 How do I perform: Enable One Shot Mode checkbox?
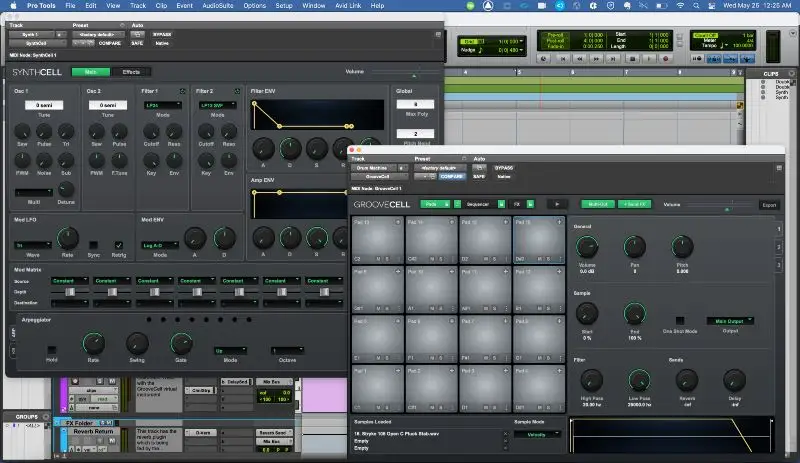coord(679,320)
